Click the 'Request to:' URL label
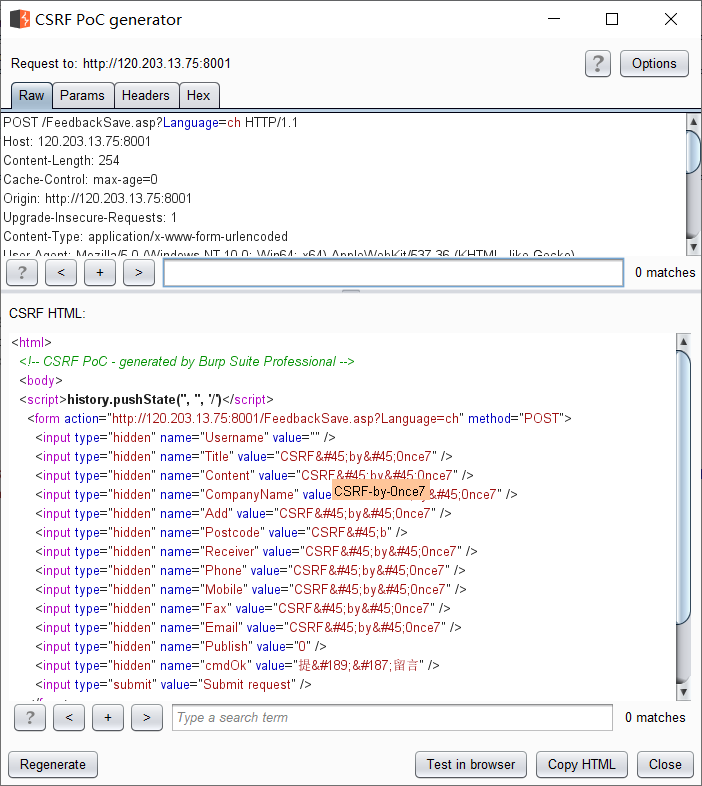The image size is (702, 786). click(121, 64)
